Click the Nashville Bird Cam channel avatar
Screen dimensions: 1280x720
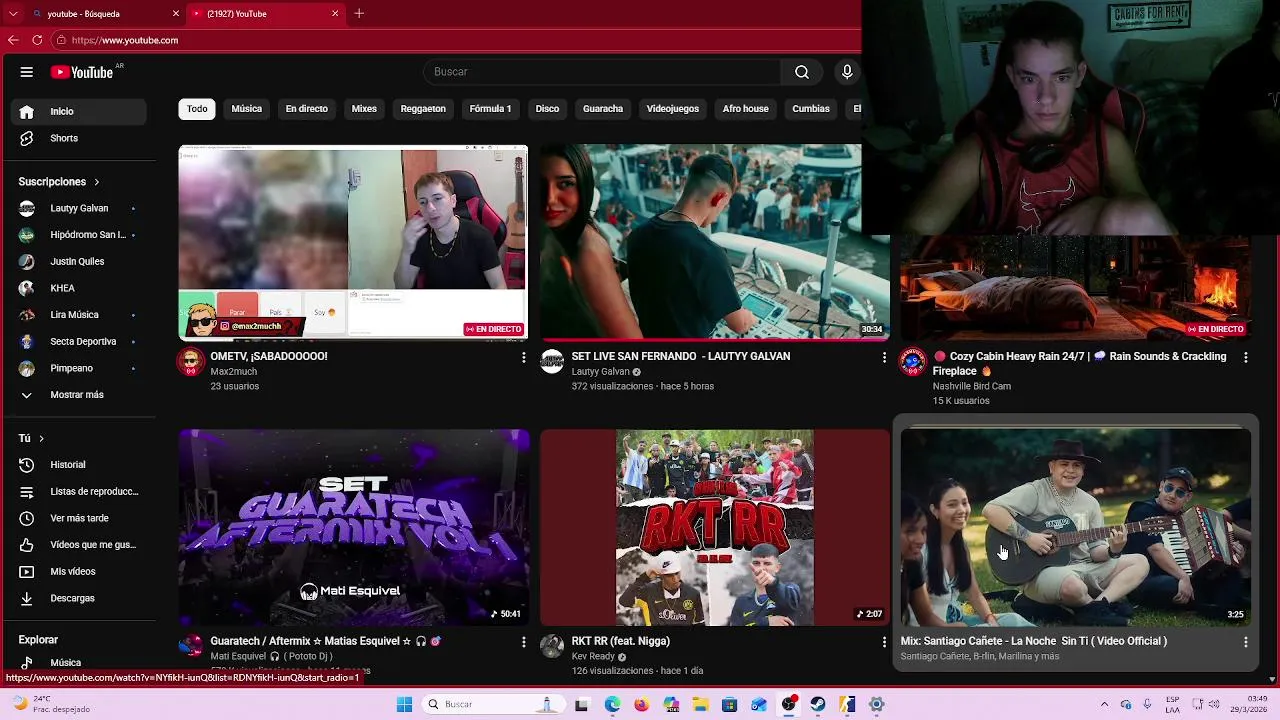912,362
